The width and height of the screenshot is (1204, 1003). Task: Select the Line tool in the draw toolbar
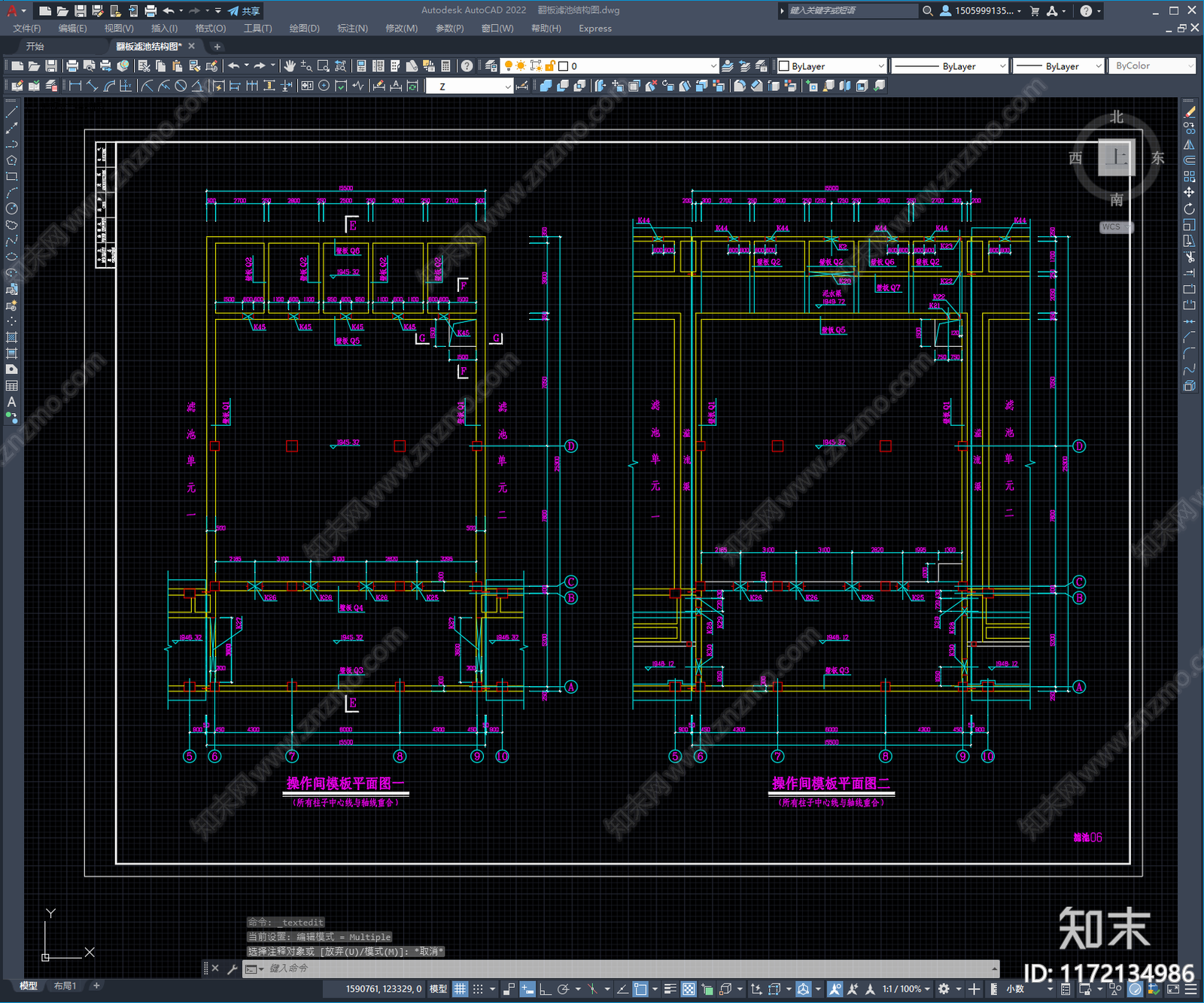11,111
